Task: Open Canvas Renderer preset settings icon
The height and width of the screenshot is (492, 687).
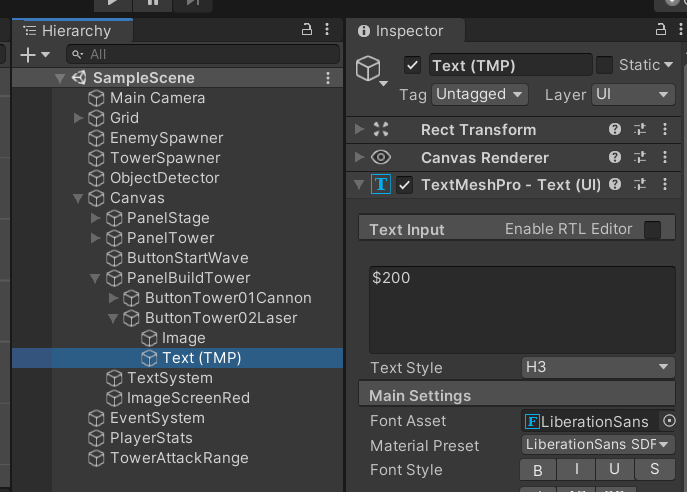Action: [641, 158]
